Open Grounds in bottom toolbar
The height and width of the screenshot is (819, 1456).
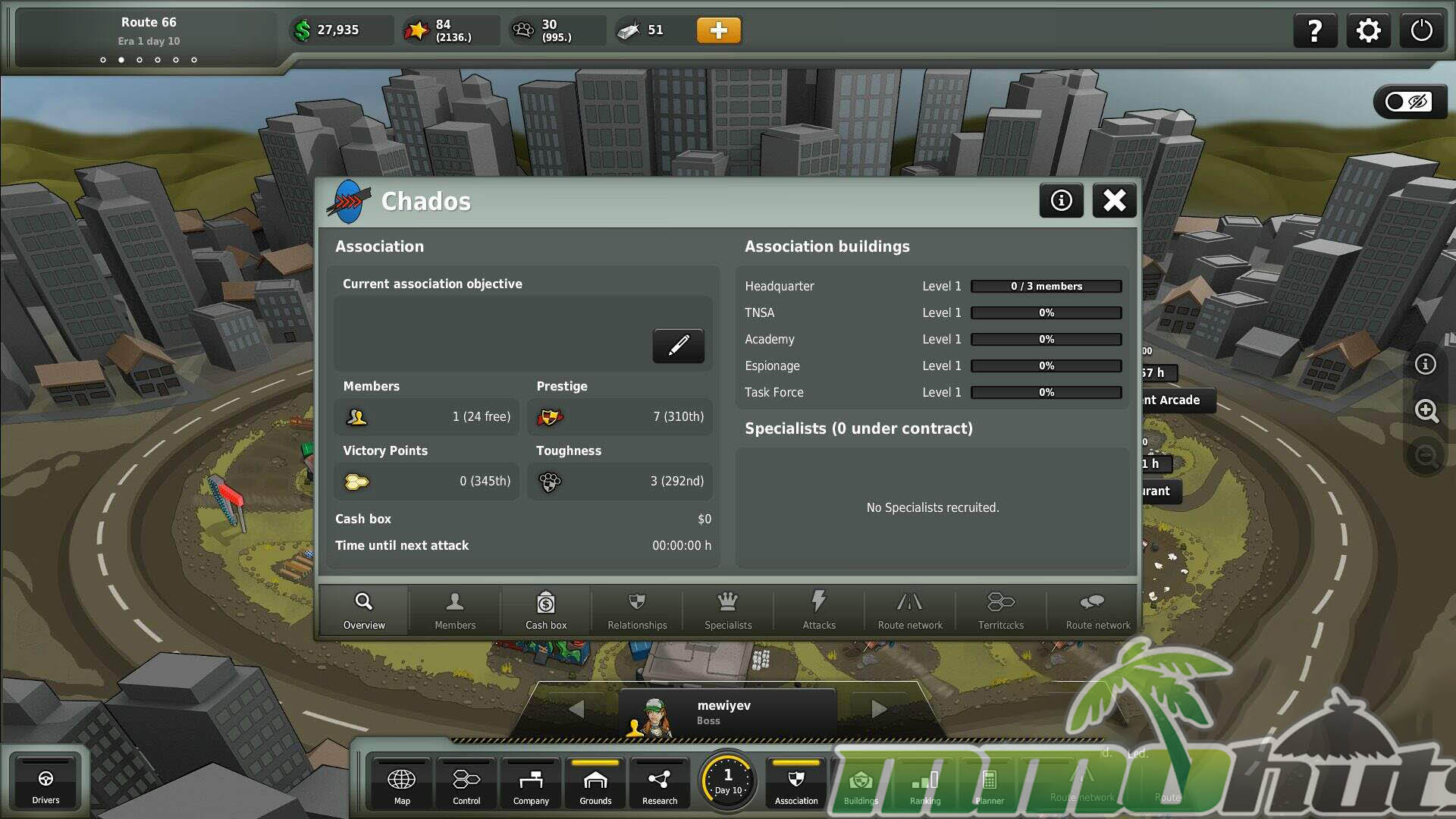[595, 785]
